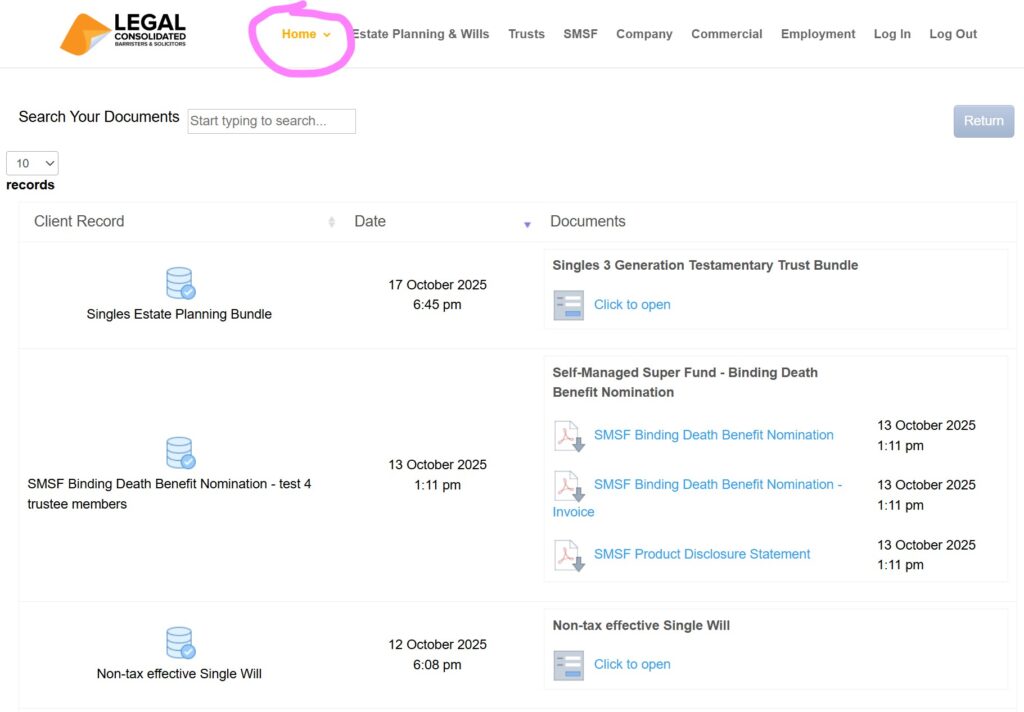
Task: Click the 12 October 2025 date cell
Action: click(437, 655)
